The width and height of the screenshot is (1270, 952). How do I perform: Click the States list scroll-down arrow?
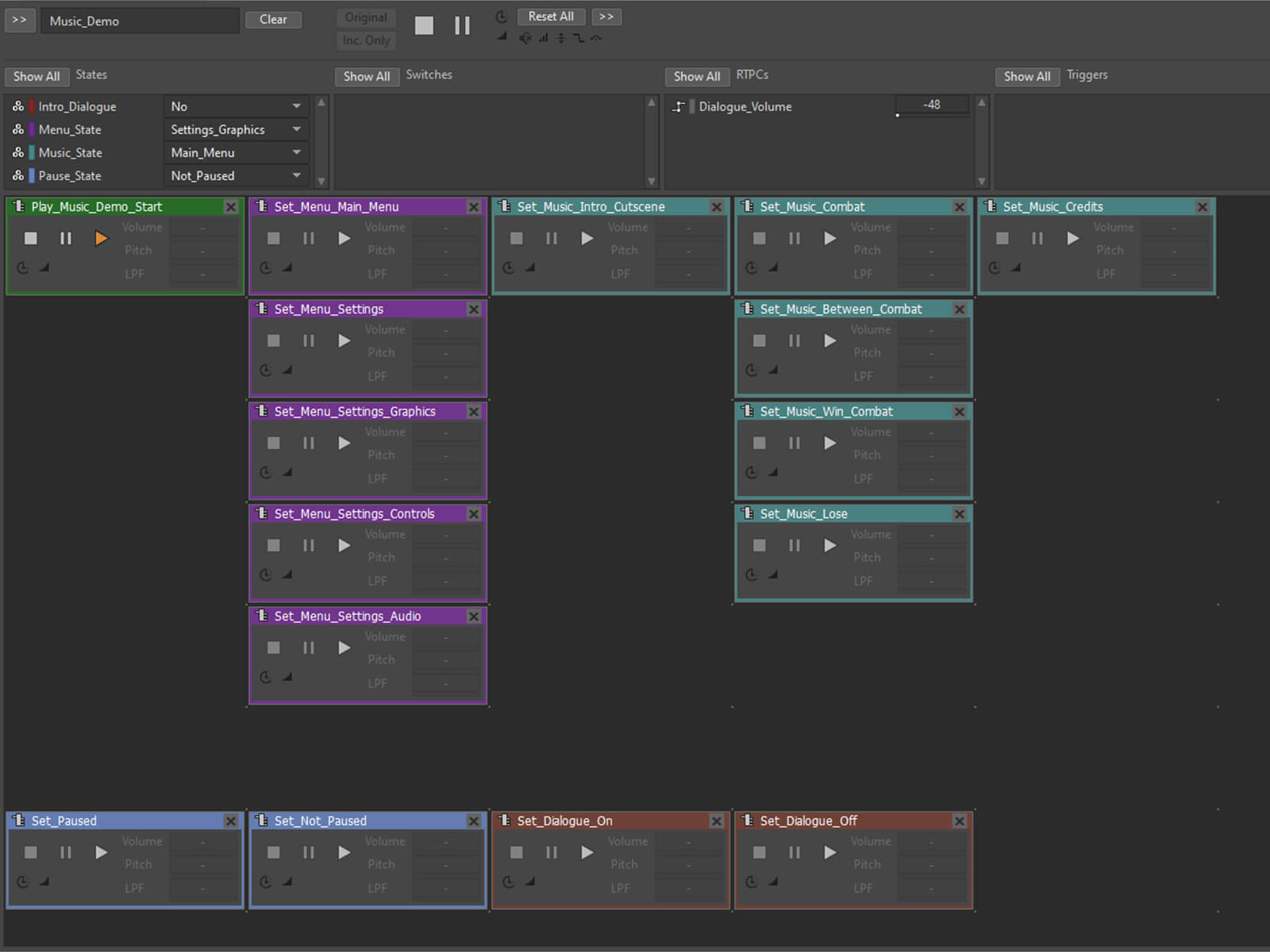click(321, 181)
